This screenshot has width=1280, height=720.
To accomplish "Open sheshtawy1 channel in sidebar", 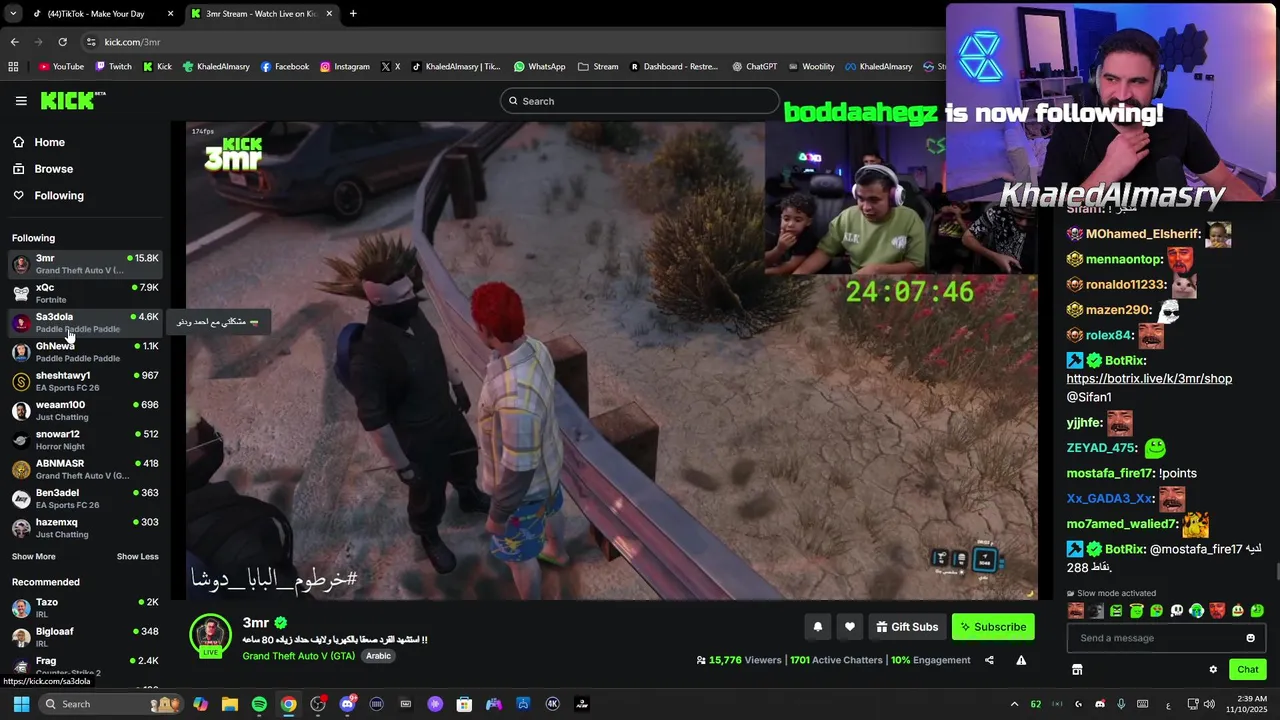I will [x=85, y=381].
